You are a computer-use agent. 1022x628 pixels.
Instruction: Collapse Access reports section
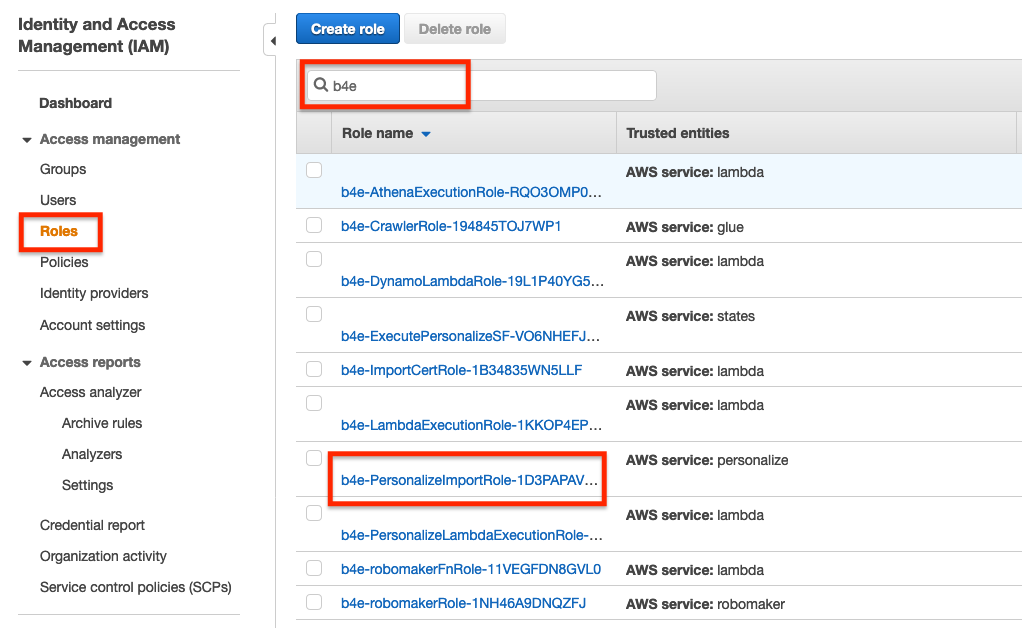(x=27, y=363)
